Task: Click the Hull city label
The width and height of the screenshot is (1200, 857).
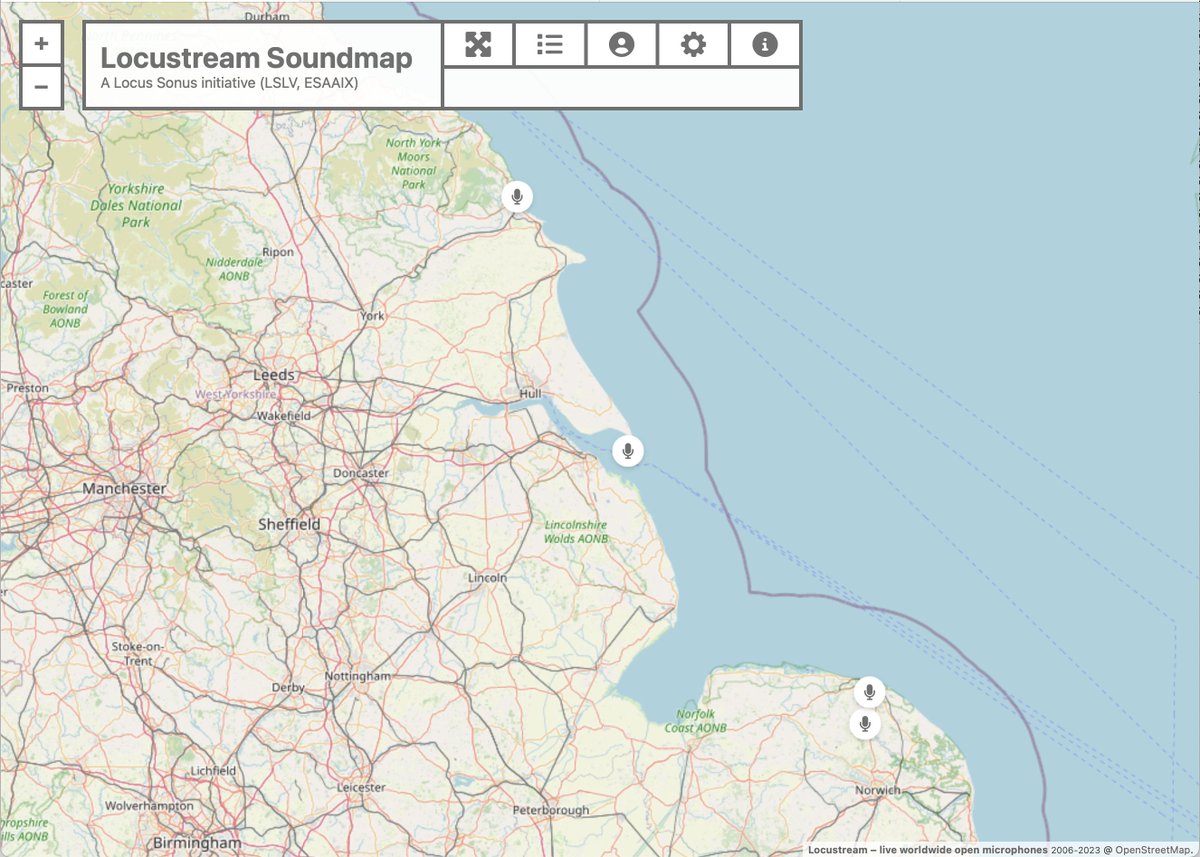Action: [530, 394]
